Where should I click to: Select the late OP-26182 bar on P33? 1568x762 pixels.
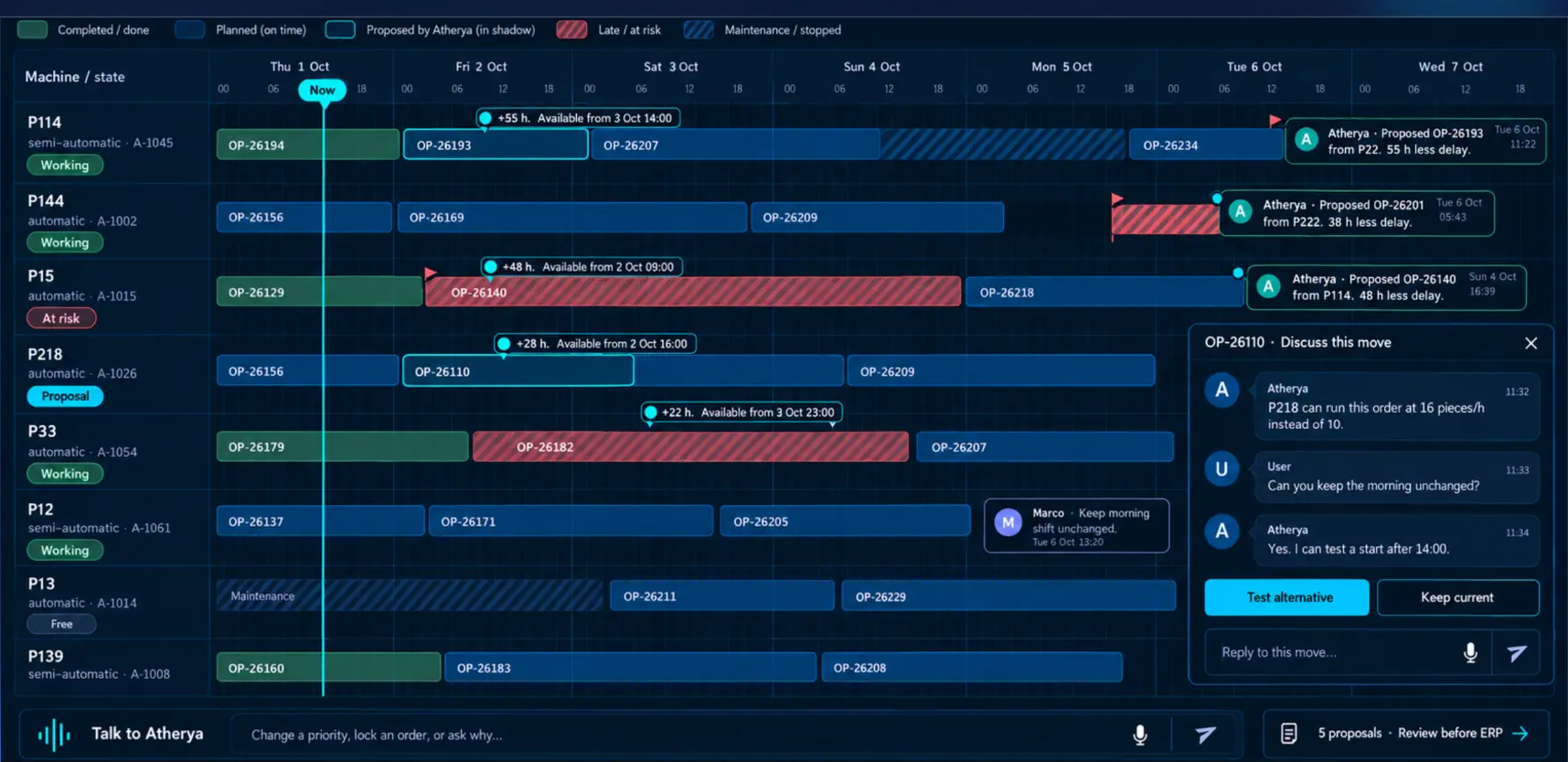click(x=690, y=446)
